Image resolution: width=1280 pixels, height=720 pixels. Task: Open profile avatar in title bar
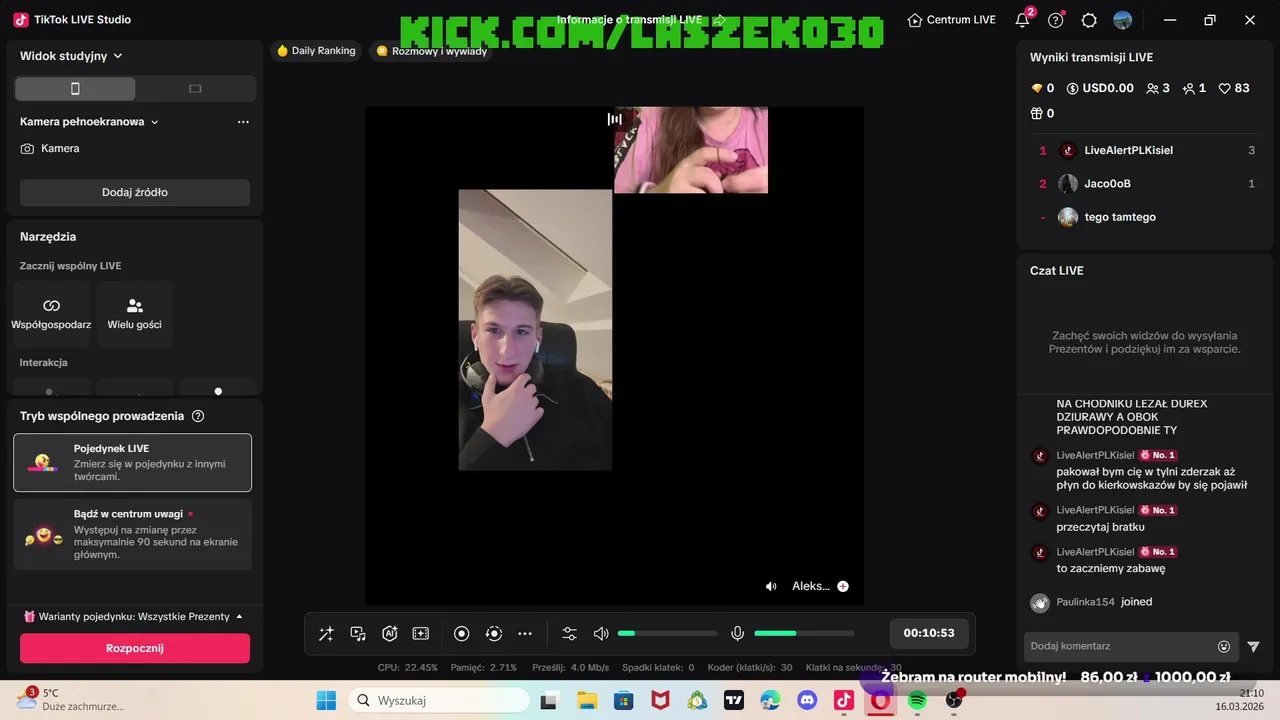tap(1123, 20)
